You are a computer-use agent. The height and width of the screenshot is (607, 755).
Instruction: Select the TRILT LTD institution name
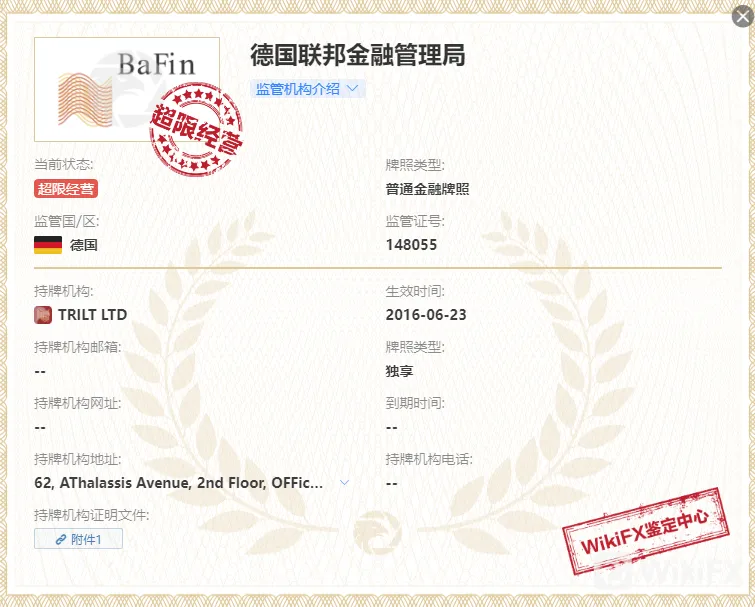92,315
